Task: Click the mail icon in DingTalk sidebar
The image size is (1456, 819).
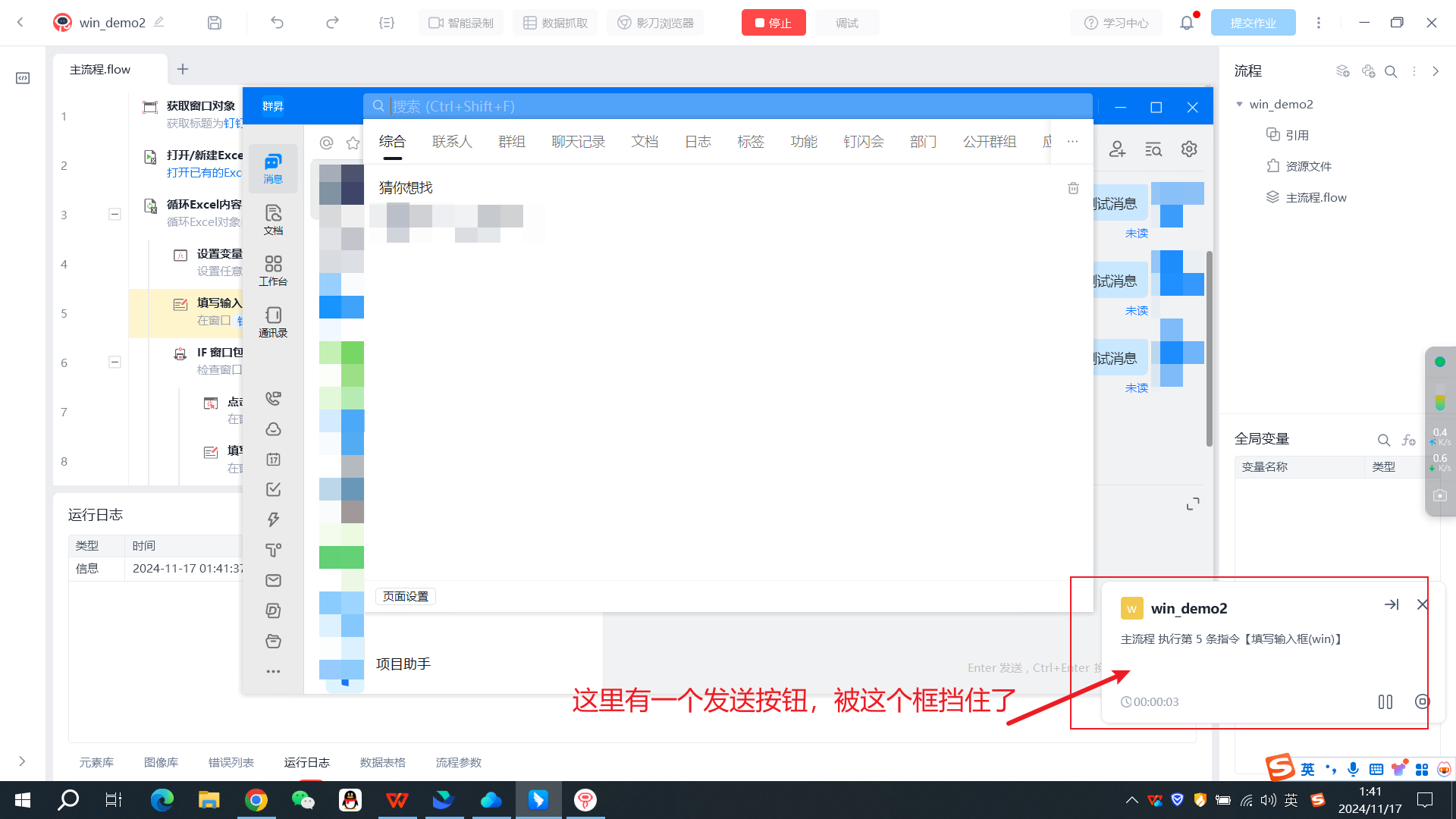Action: 273,581
